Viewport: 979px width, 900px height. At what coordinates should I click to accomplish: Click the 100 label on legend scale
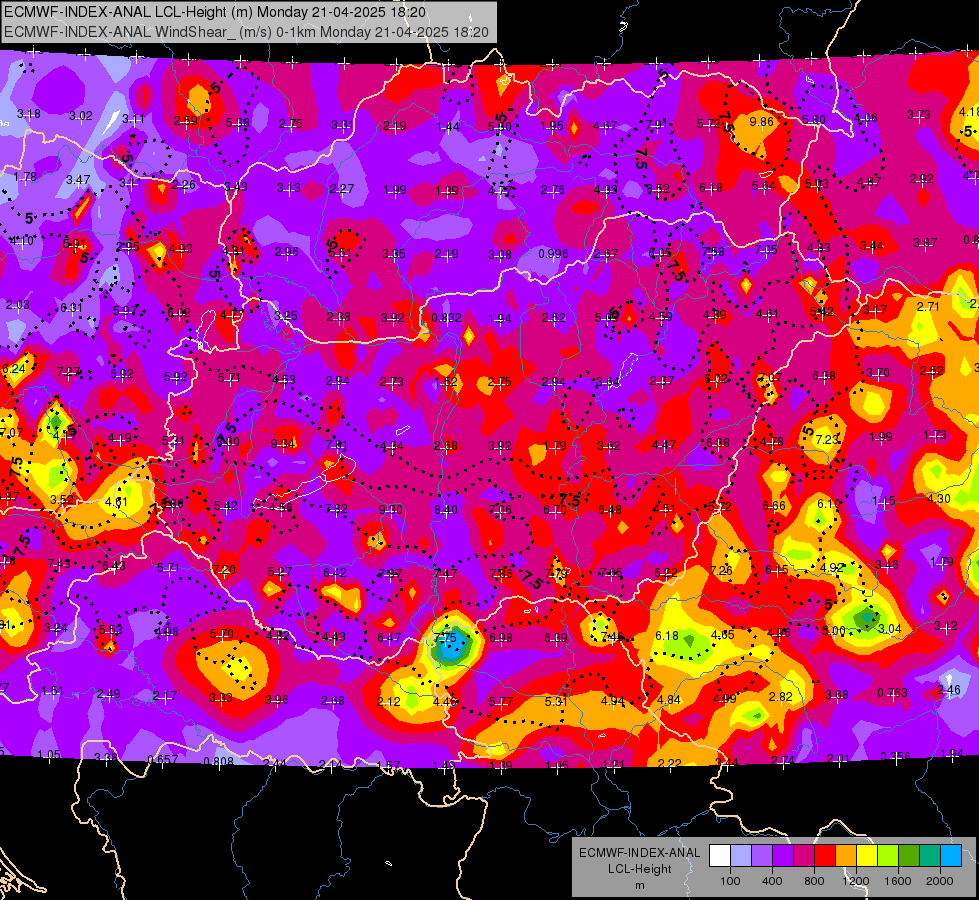(x=730, y=881)
